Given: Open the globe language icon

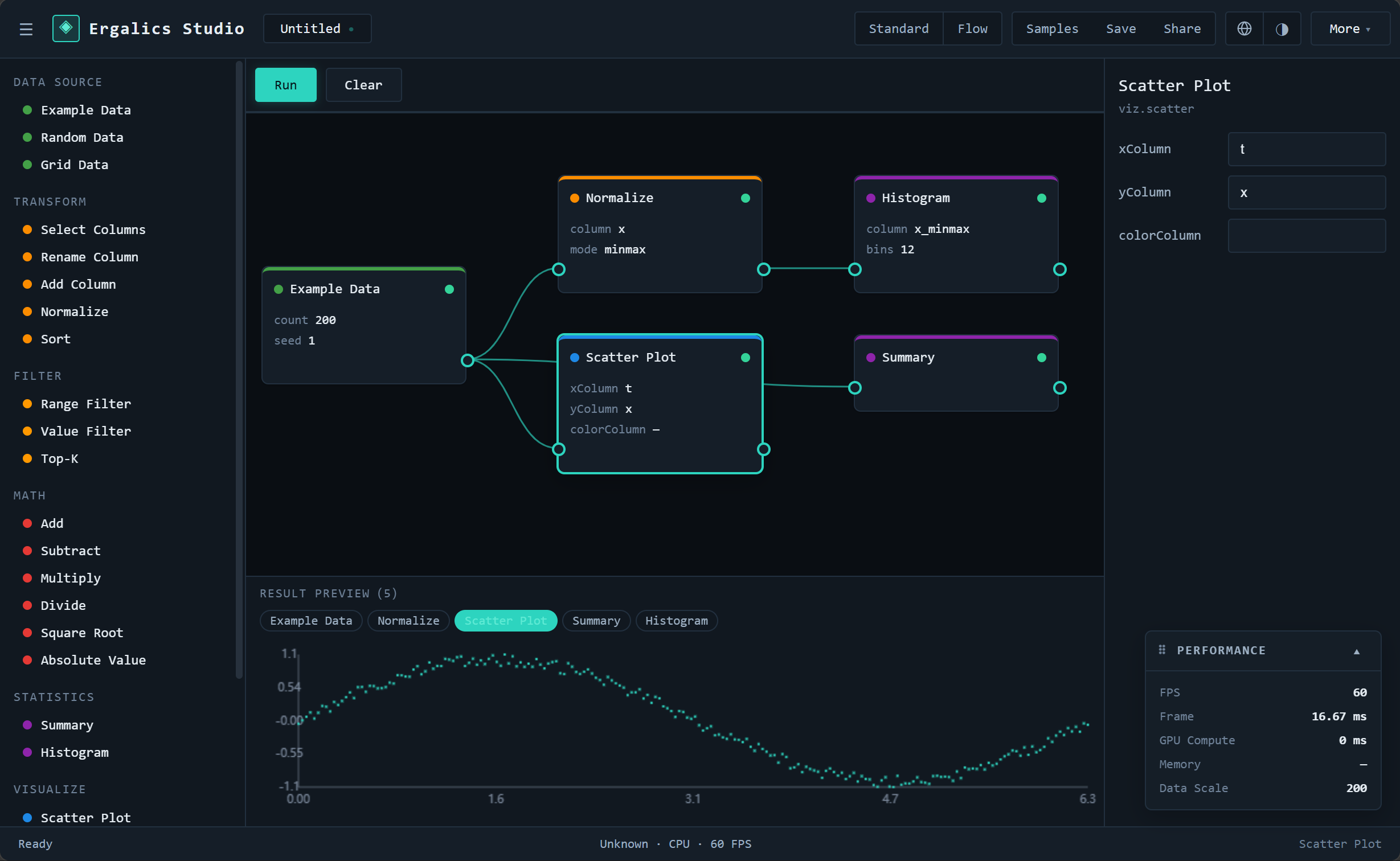Looking at the screenshot, I should click(x=1245, y=28).
